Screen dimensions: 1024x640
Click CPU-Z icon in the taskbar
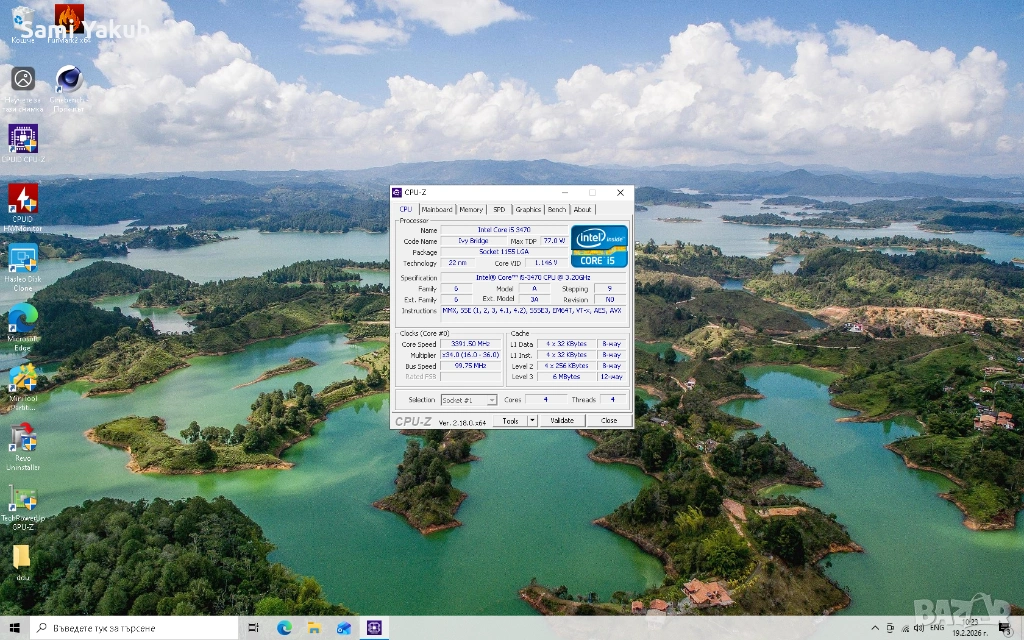(374, 628)
